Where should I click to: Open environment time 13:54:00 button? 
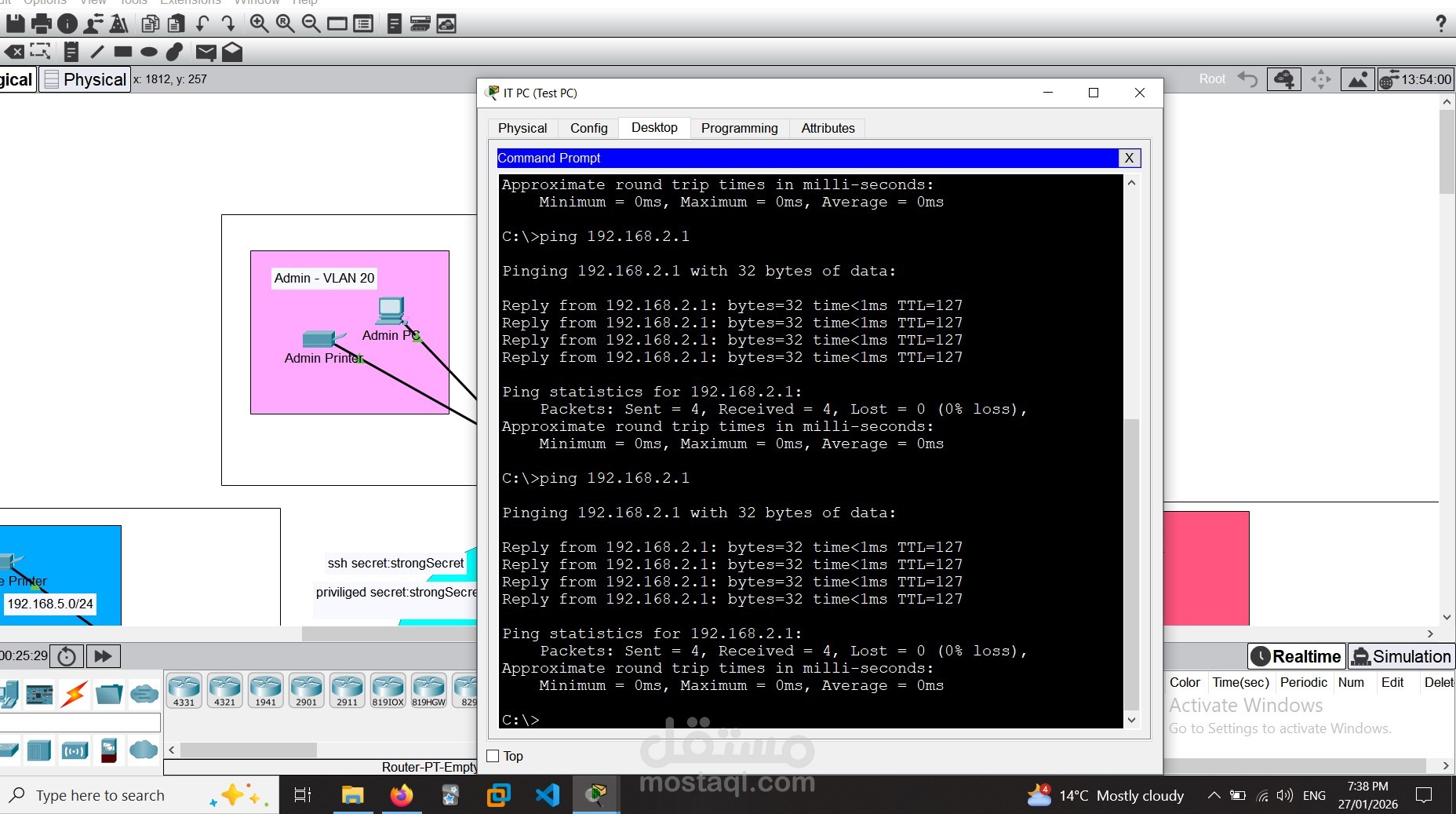[x=1416, y=79]
